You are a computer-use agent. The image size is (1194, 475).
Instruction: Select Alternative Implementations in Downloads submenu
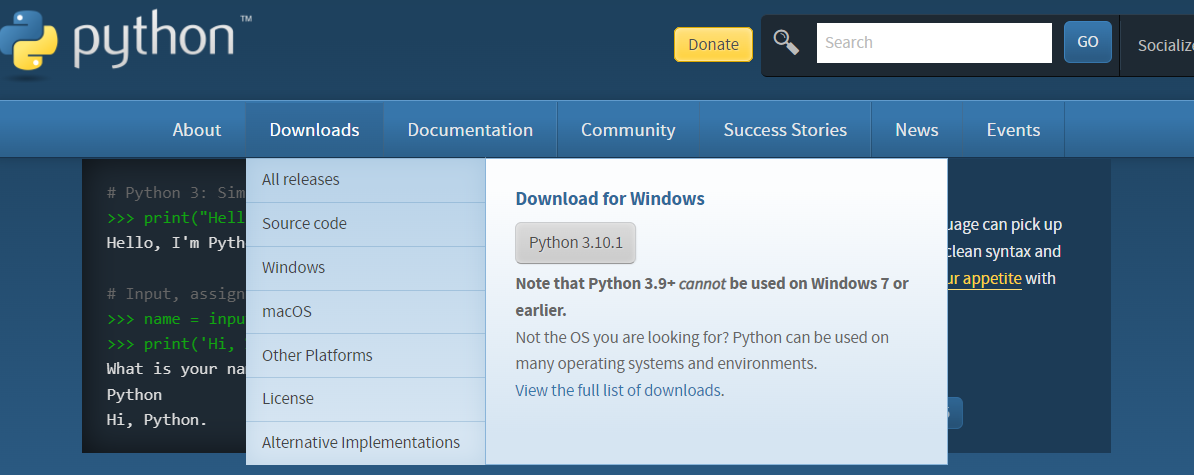click(366, 442)
